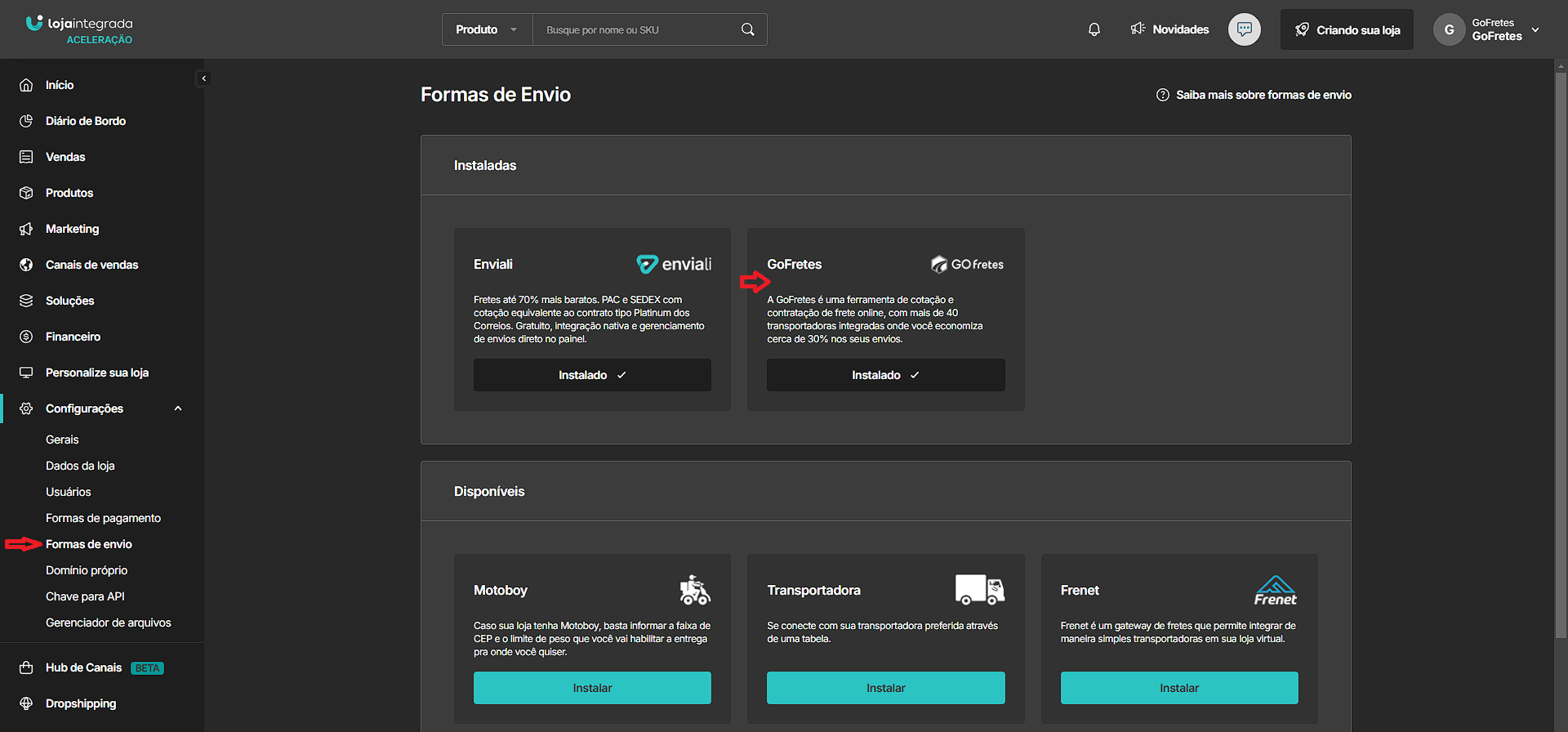
Task: Click the Personalize sua loja monitor icon
Action: tap(26, 373)
